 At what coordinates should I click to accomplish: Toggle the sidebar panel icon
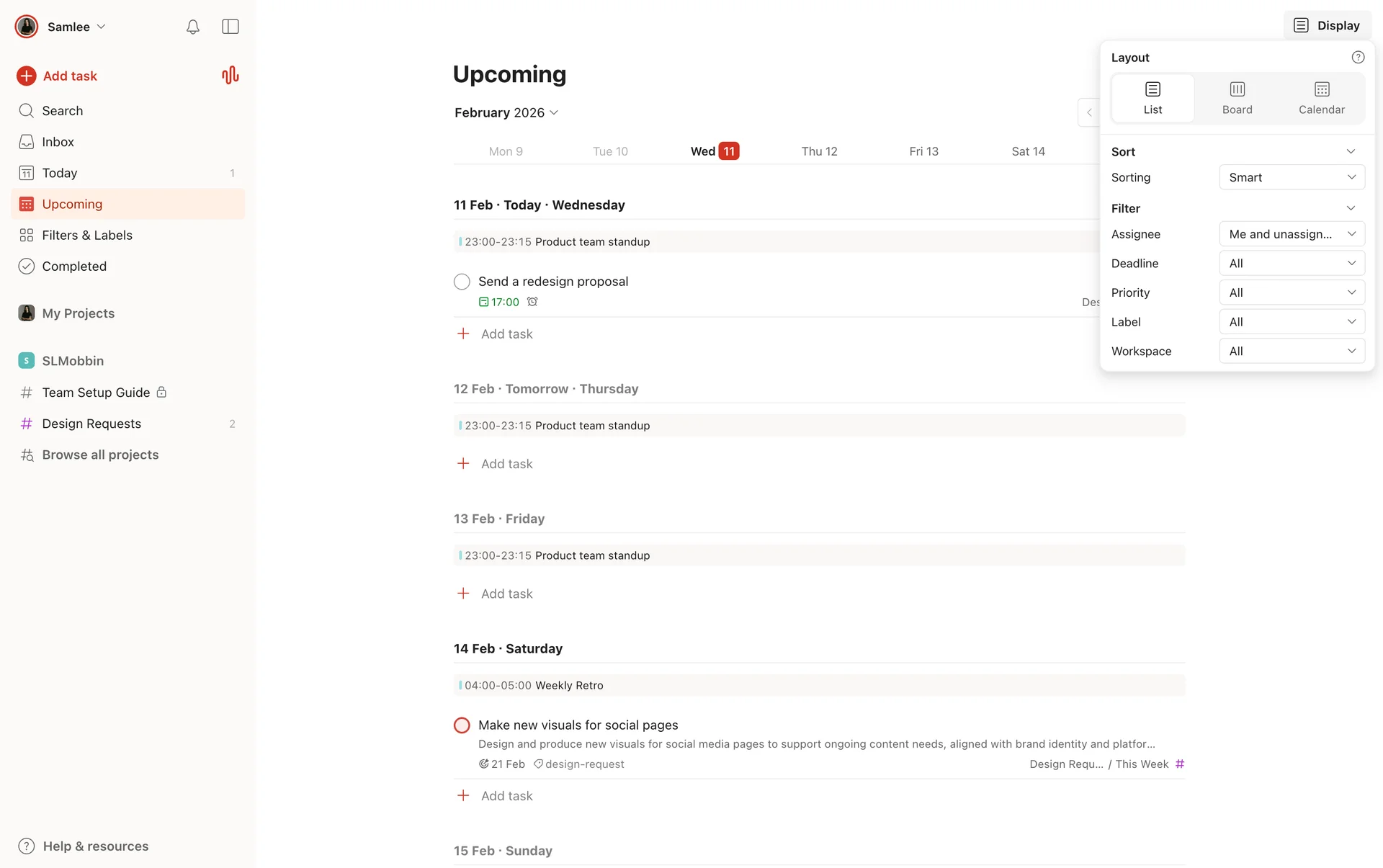[x=230, y=27]
